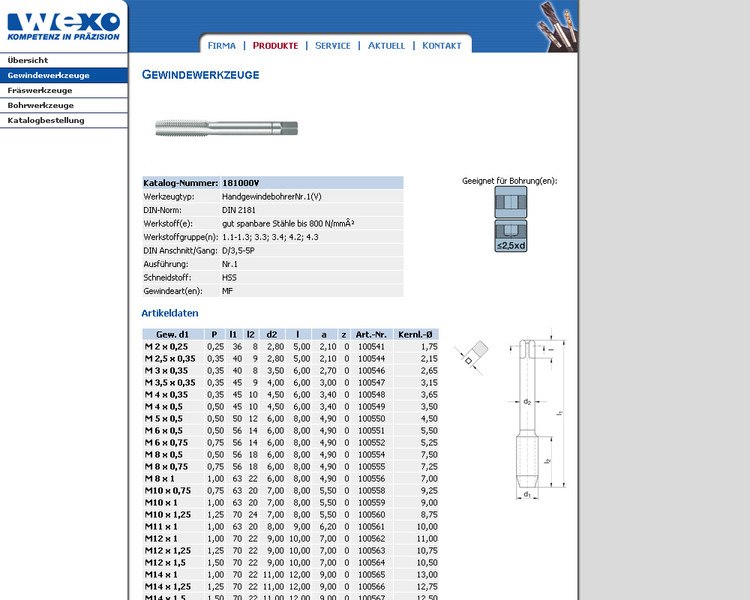Click row M 4 x 0,5
This screenshot has width=750, height=600.
point(290,407)
